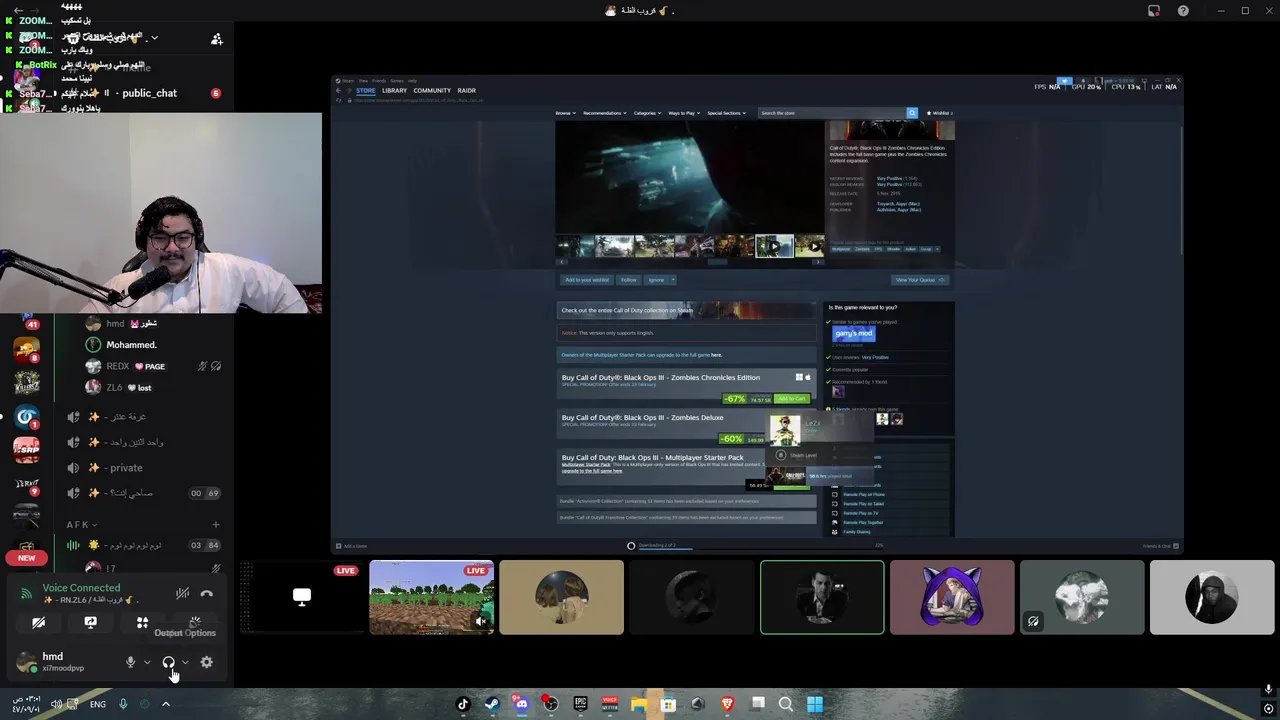Image resolution: width=1280 pixels, height=720 pixels.
Task: Open Steam LIBRARY tab
Action: [x=394, y=91]
